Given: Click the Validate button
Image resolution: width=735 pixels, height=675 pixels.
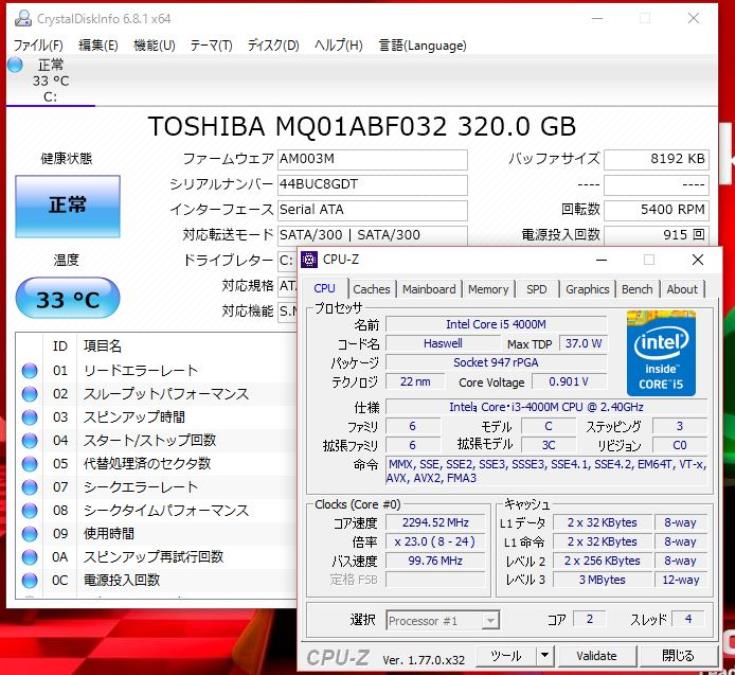Looking at the screenshot, I should point(597,656).
